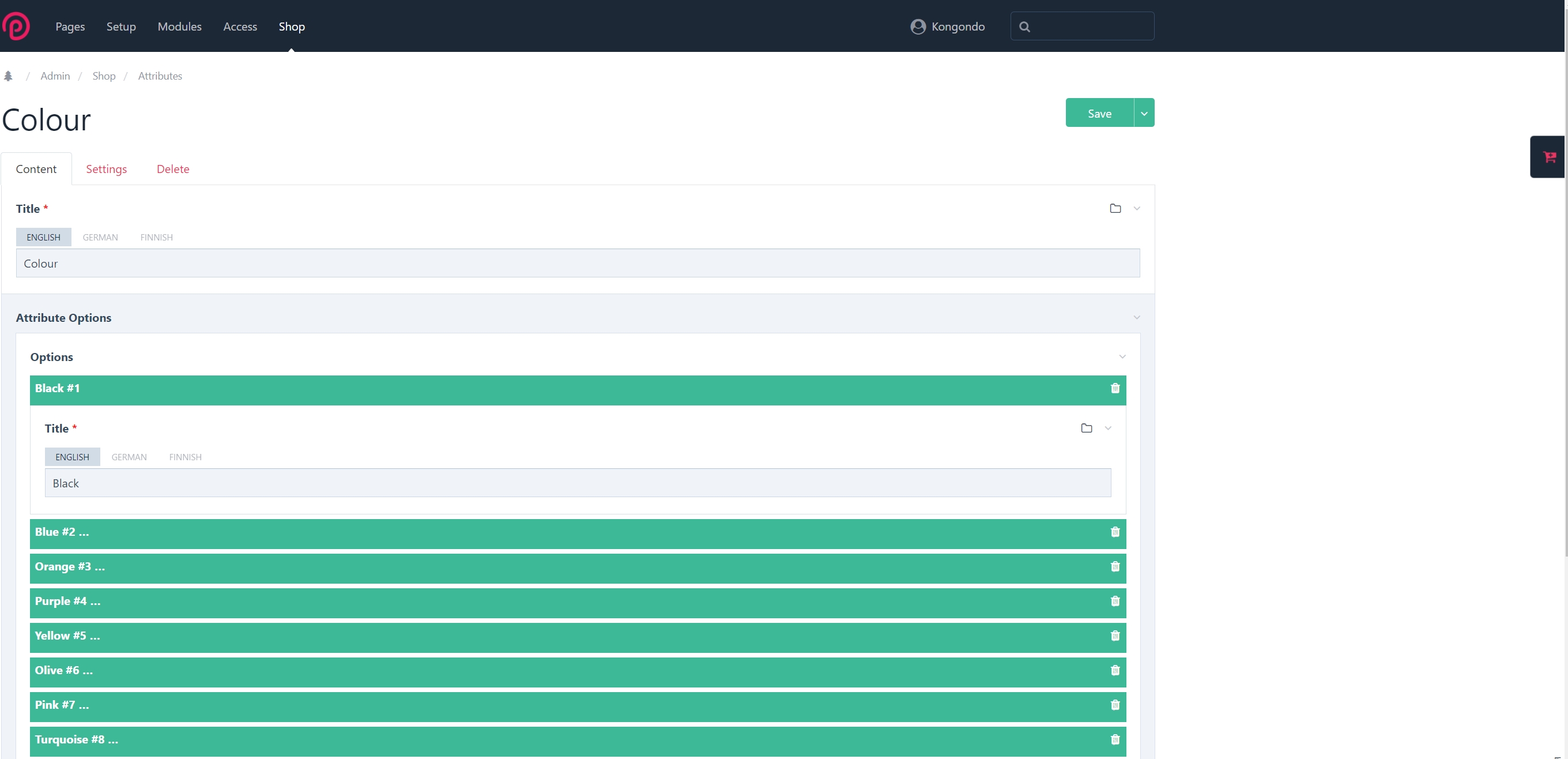Go to Shop breadcrumb link
Screen dimensions: 1568x759
pyautogui.click(x=104, y=76)
